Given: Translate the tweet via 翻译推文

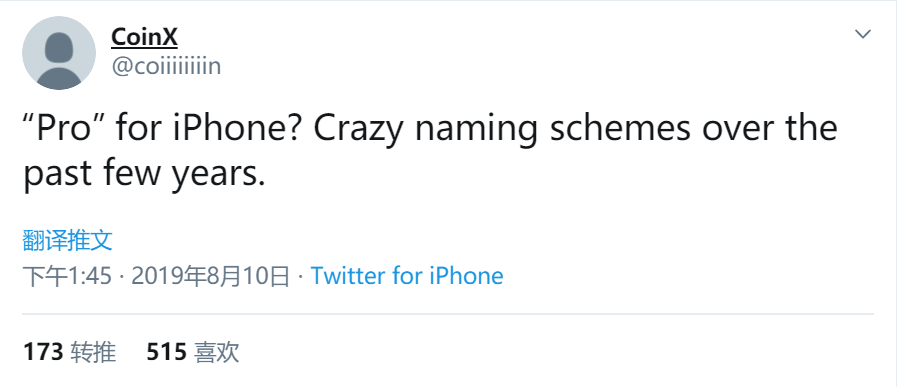Looking at the screenshot, I should [68, 240].
